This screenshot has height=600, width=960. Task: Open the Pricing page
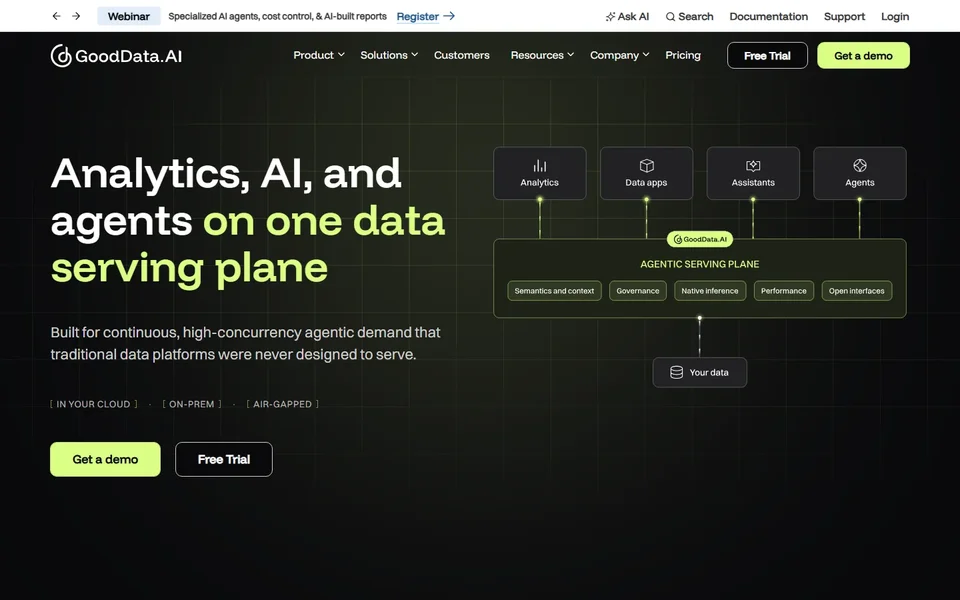(683, 55)
